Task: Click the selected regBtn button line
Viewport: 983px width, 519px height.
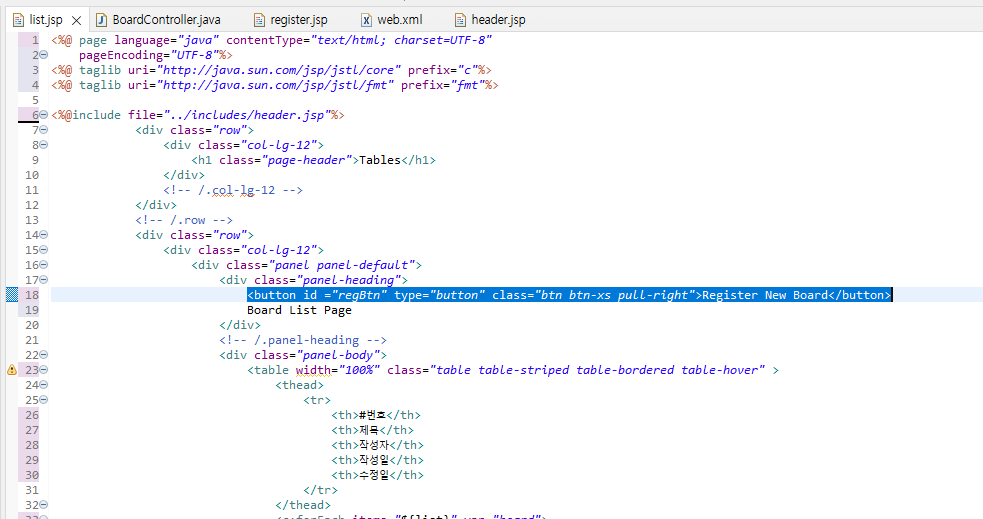Action: coord(569,295)
